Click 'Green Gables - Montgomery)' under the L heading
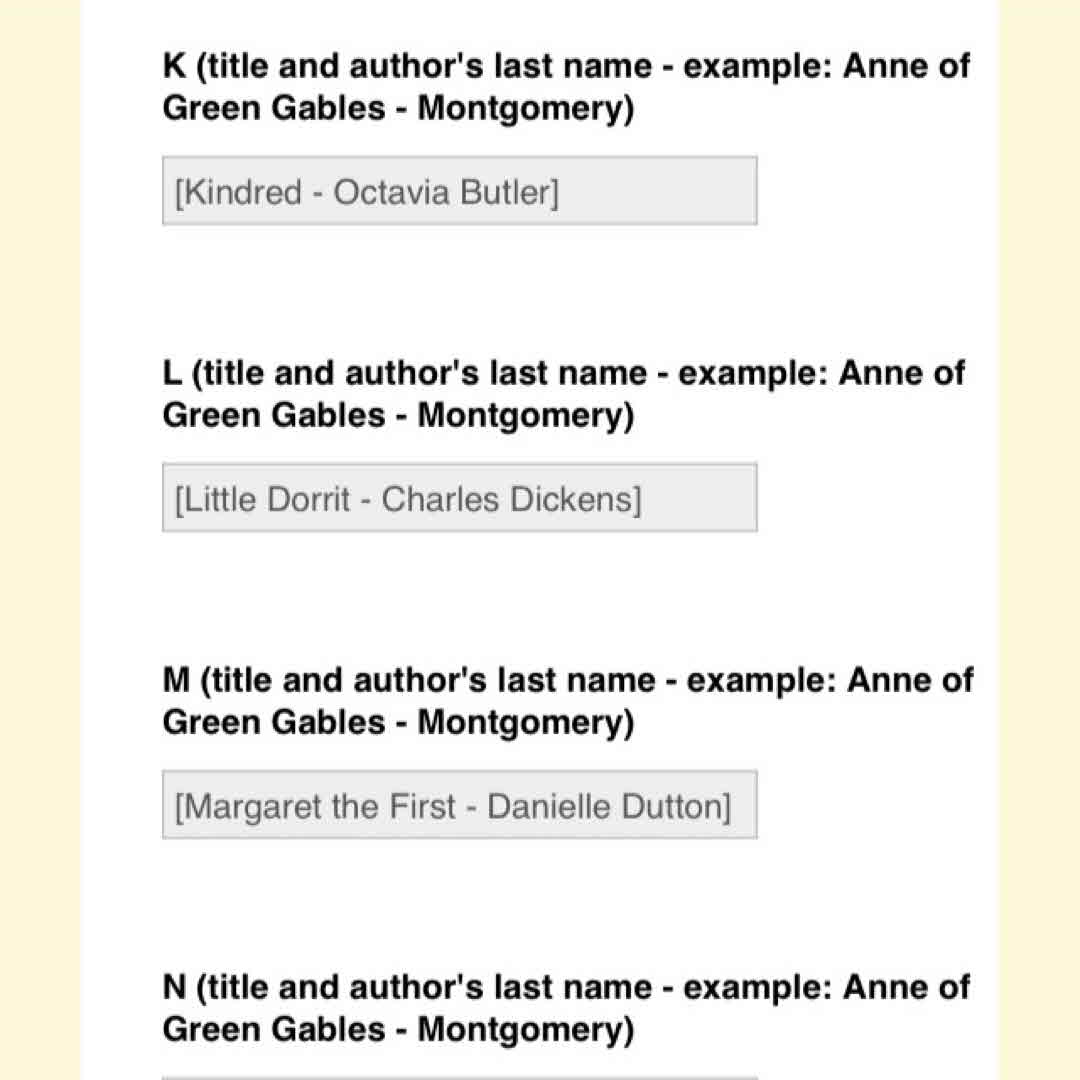The height and width of the screenshot is (1080, 1080). 398,416
